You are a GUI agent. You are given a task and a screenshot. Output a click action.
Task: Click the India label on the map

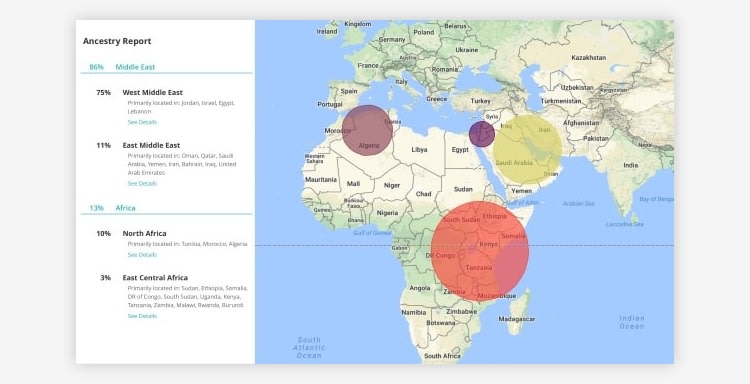point(630,165)
